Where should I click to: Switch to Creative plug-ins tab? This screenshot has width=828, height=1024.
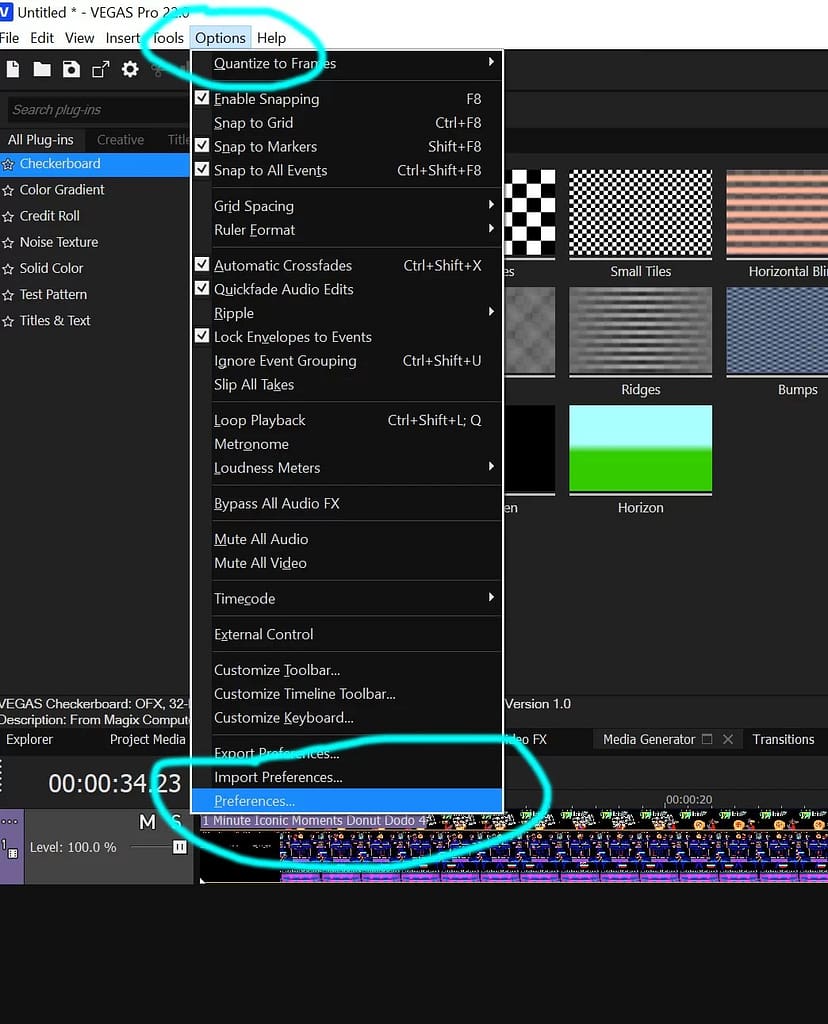tap(120, 140)
